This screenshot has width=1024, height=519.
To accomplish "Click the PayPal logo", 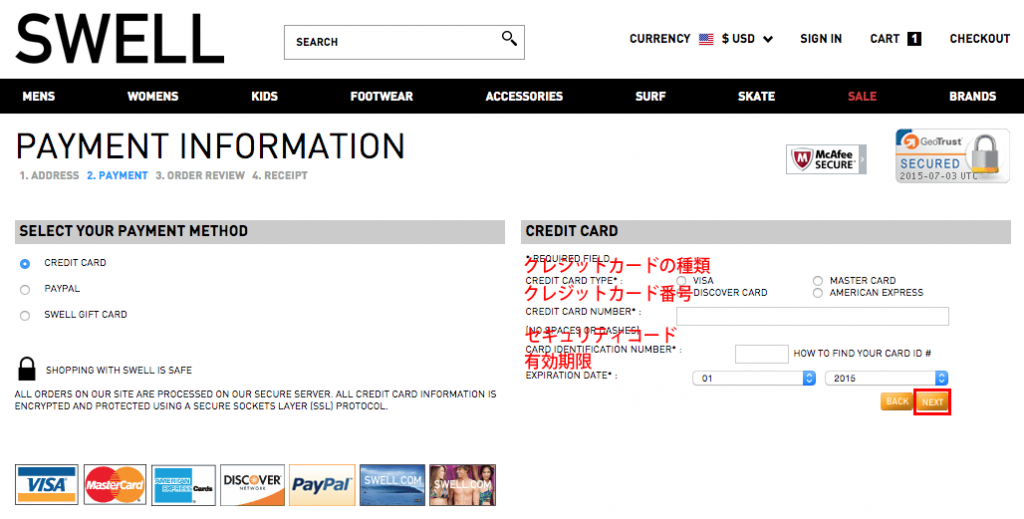I will click(322, 484).
